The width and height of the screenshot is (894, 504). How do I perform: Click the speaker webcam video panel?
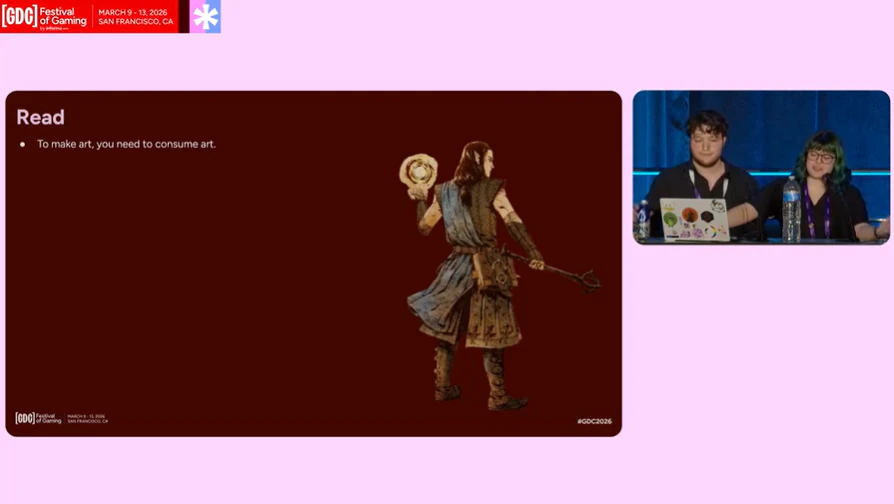(x=761, y=168)
